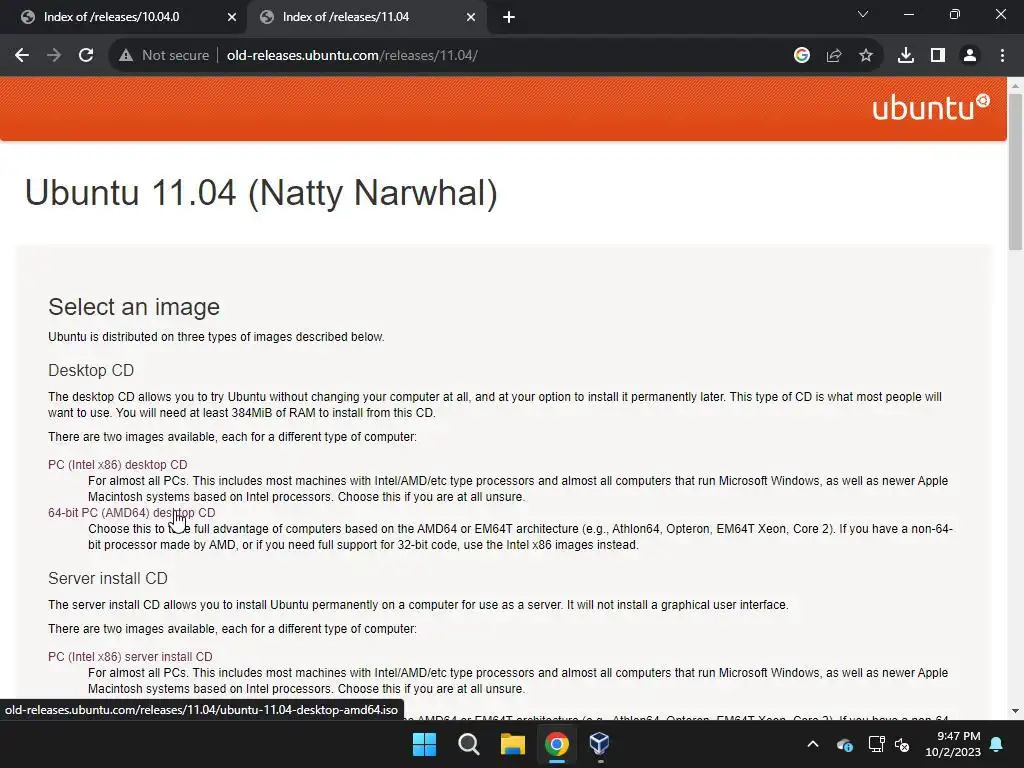Viewport: 1024px width, 768px height.
Task: Download PC (Intel x86) desktop CD
Action: 118,464
